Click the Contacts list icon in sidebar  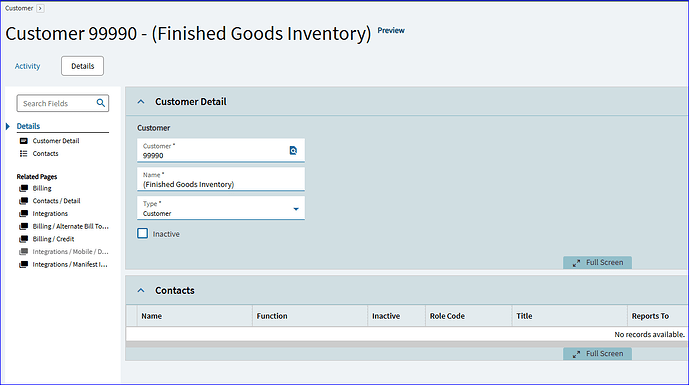coord(24,154)
